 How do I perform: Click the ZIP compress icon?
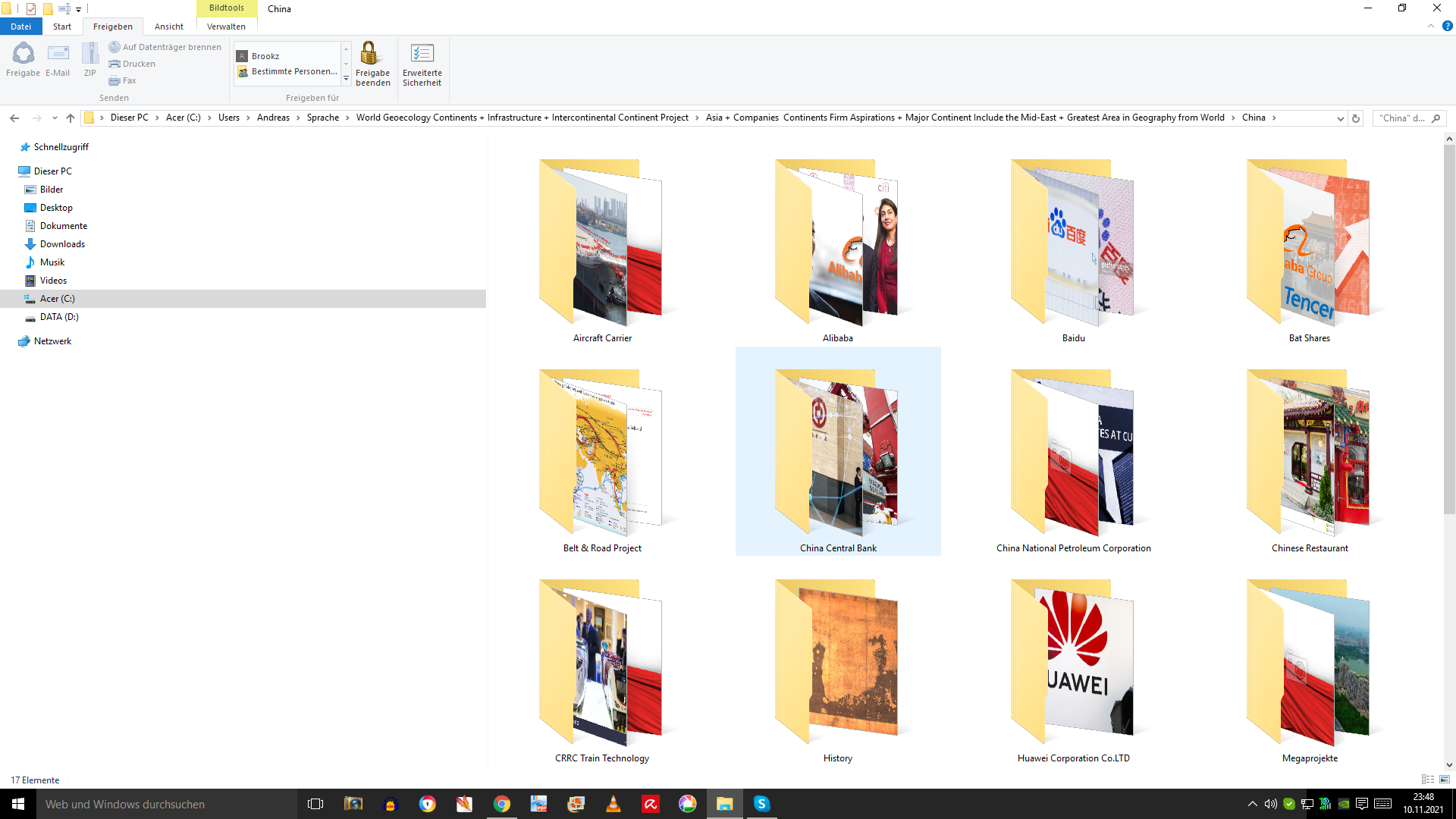(x=90, y=60)
